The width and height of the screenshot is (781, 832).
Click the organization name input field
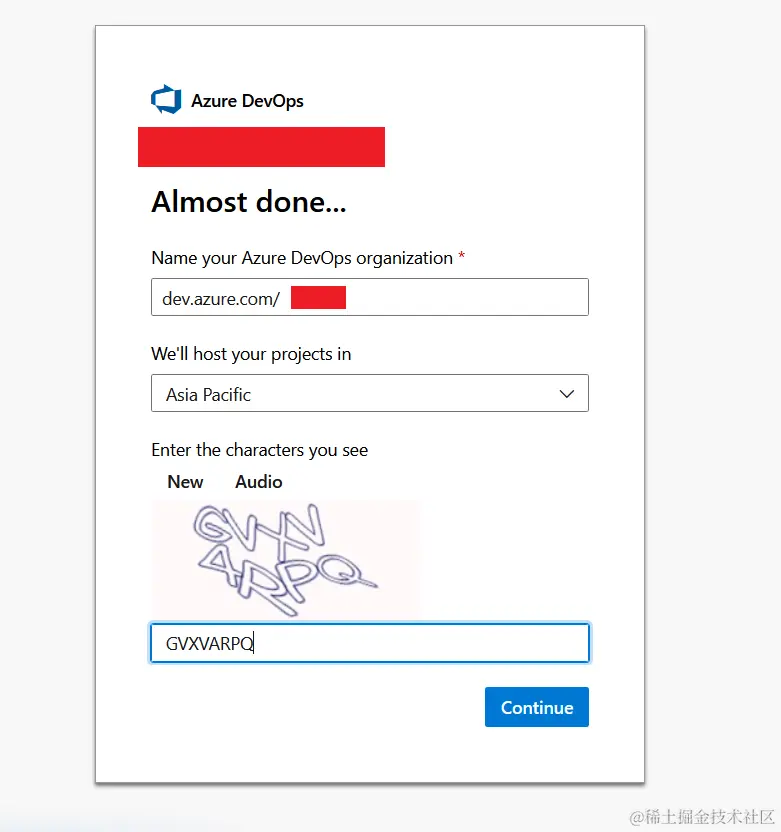pos(370,297)
